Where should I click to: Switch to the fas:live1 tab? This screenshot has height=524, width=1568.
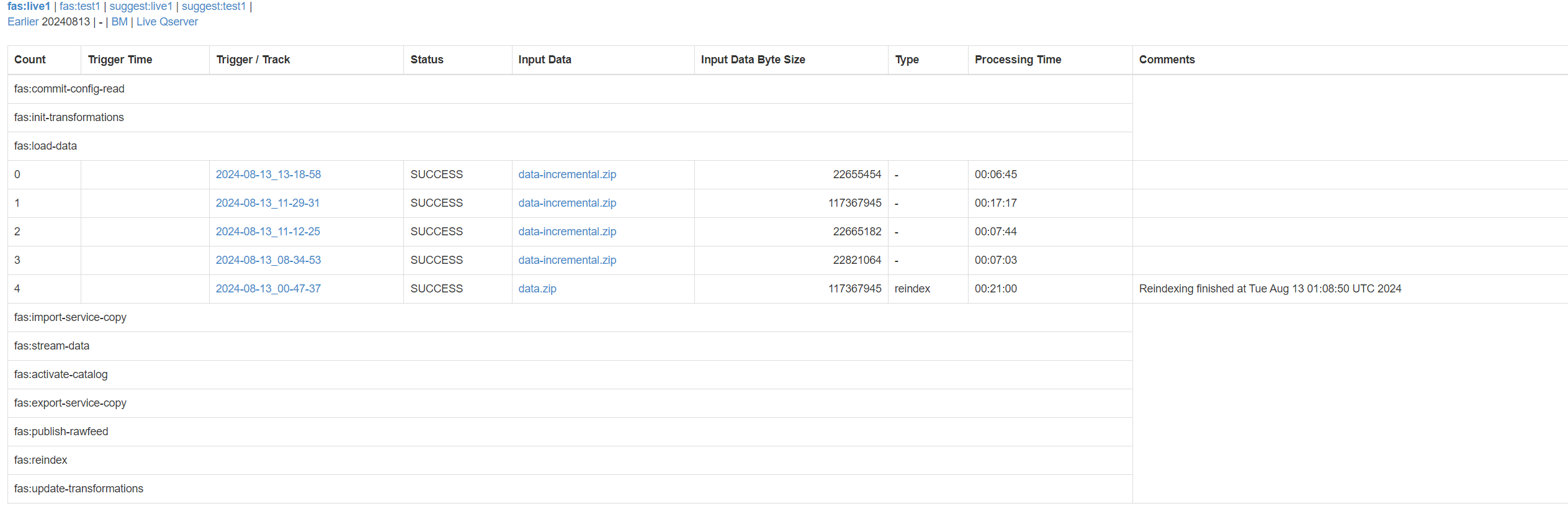coord(29,6)
